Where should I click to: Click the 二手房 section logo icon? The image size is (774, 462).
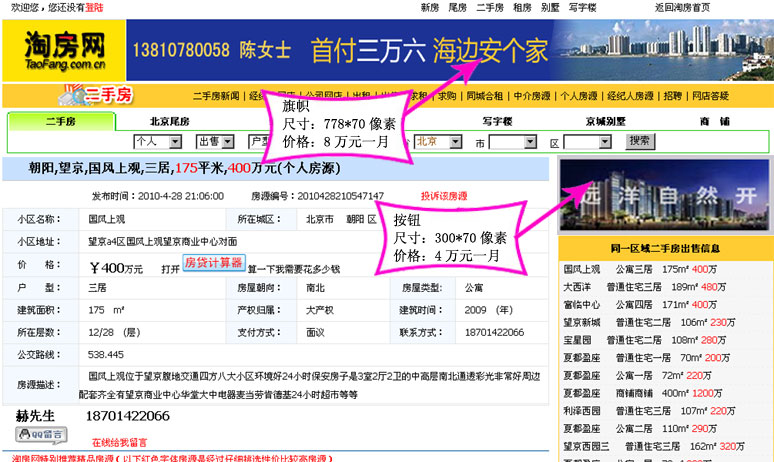(x=95, y=96)
